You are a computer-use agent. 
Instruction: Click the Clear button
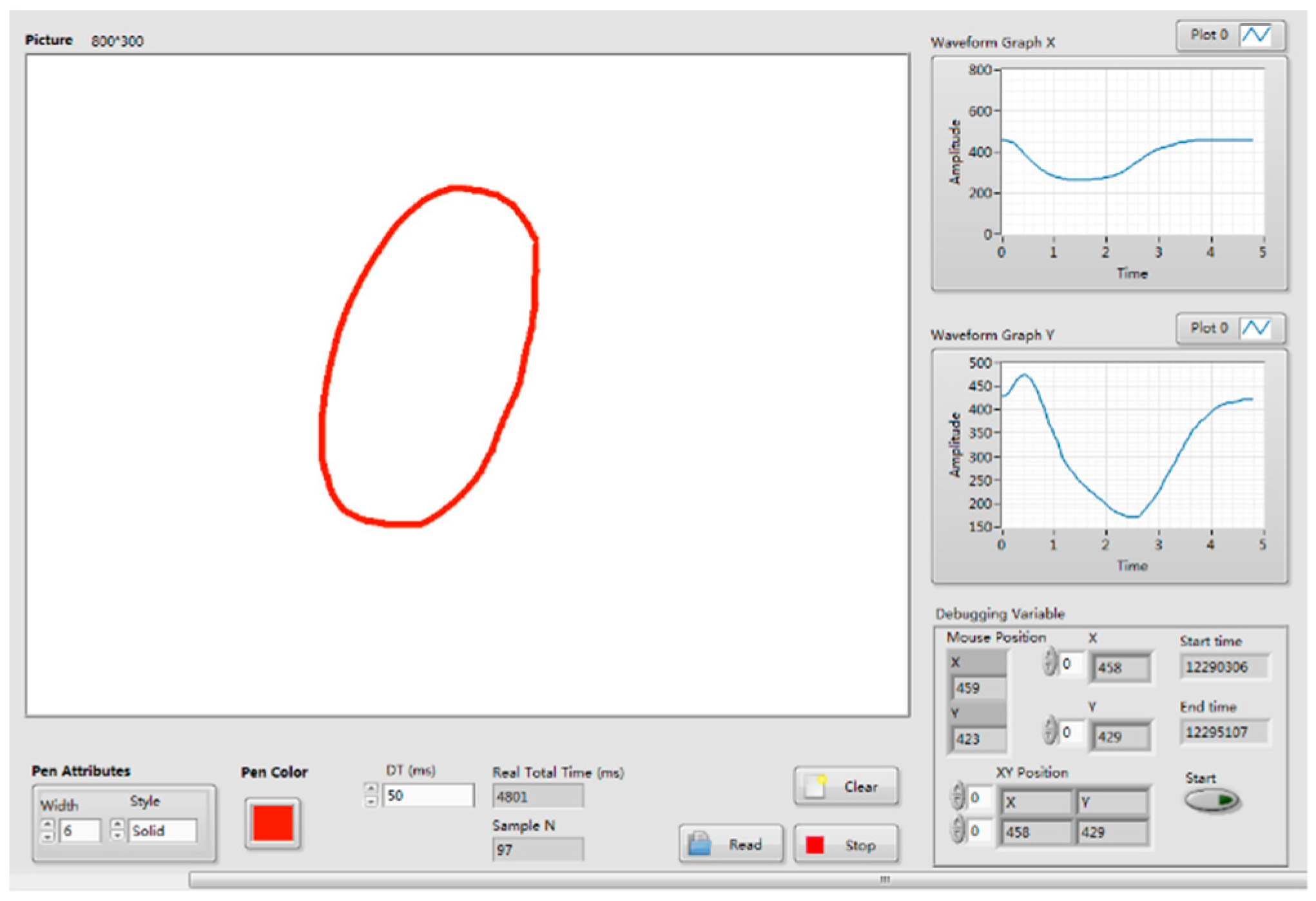[x=846, y=786]
